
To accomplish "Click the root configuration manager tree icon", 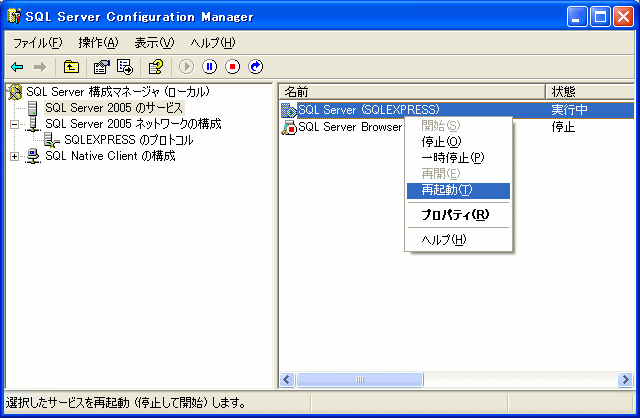I will click(15, 92).
